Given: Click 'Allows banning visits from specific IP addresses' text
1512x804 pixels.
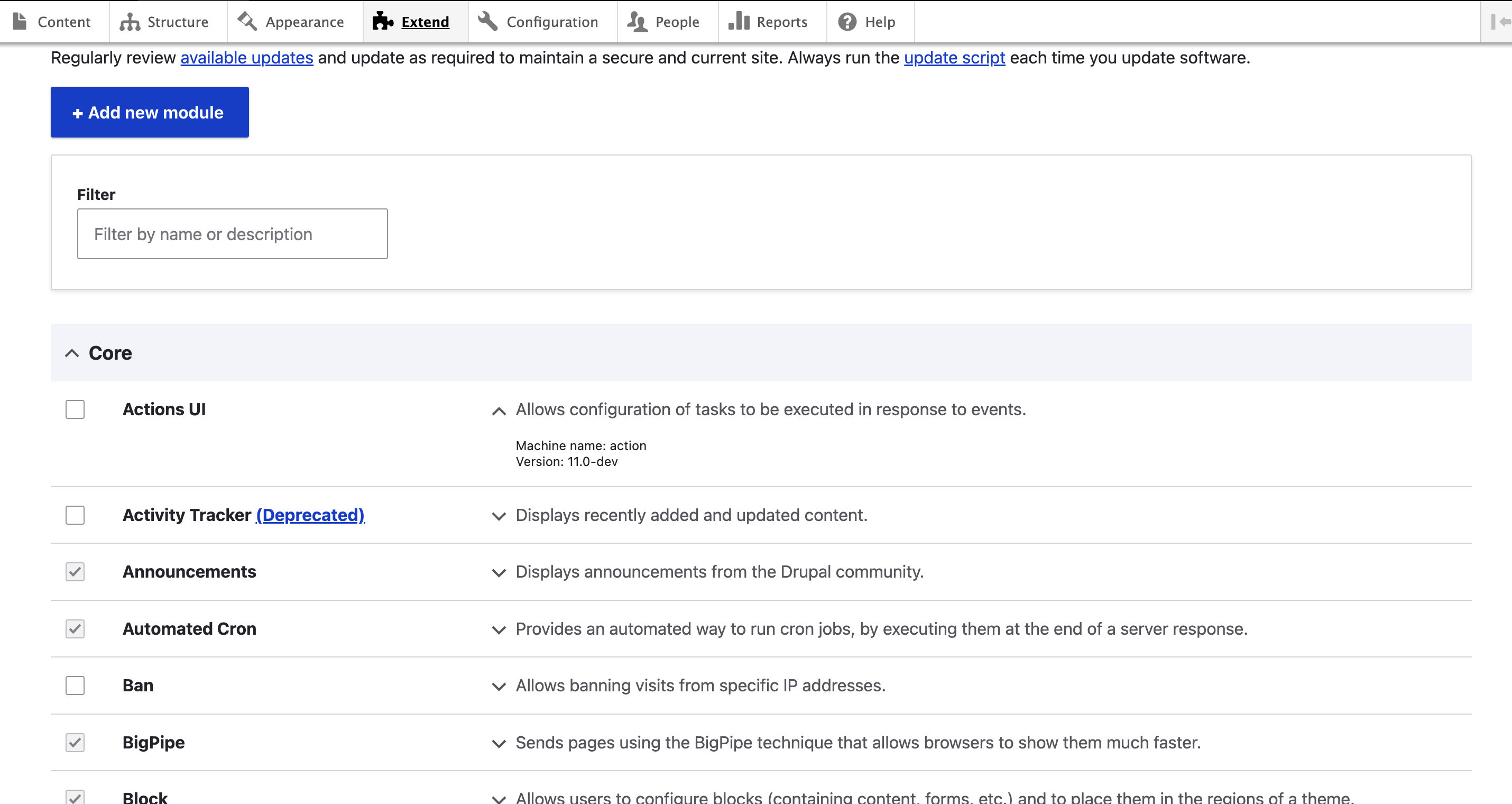Looking at the screenshot, I should coord(701,686).
